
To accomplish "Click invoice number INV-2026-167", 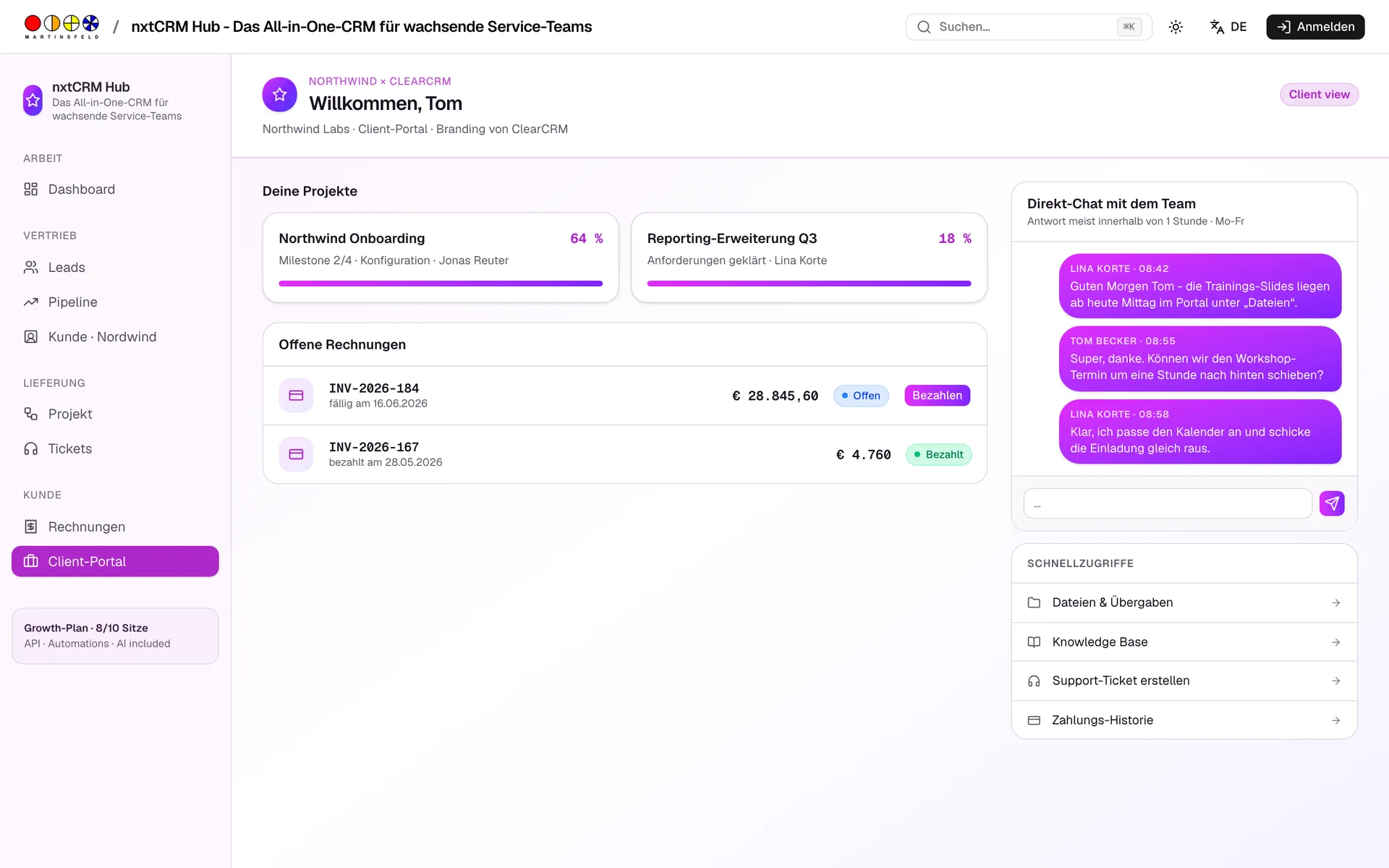I will click(x=374, y=447).
